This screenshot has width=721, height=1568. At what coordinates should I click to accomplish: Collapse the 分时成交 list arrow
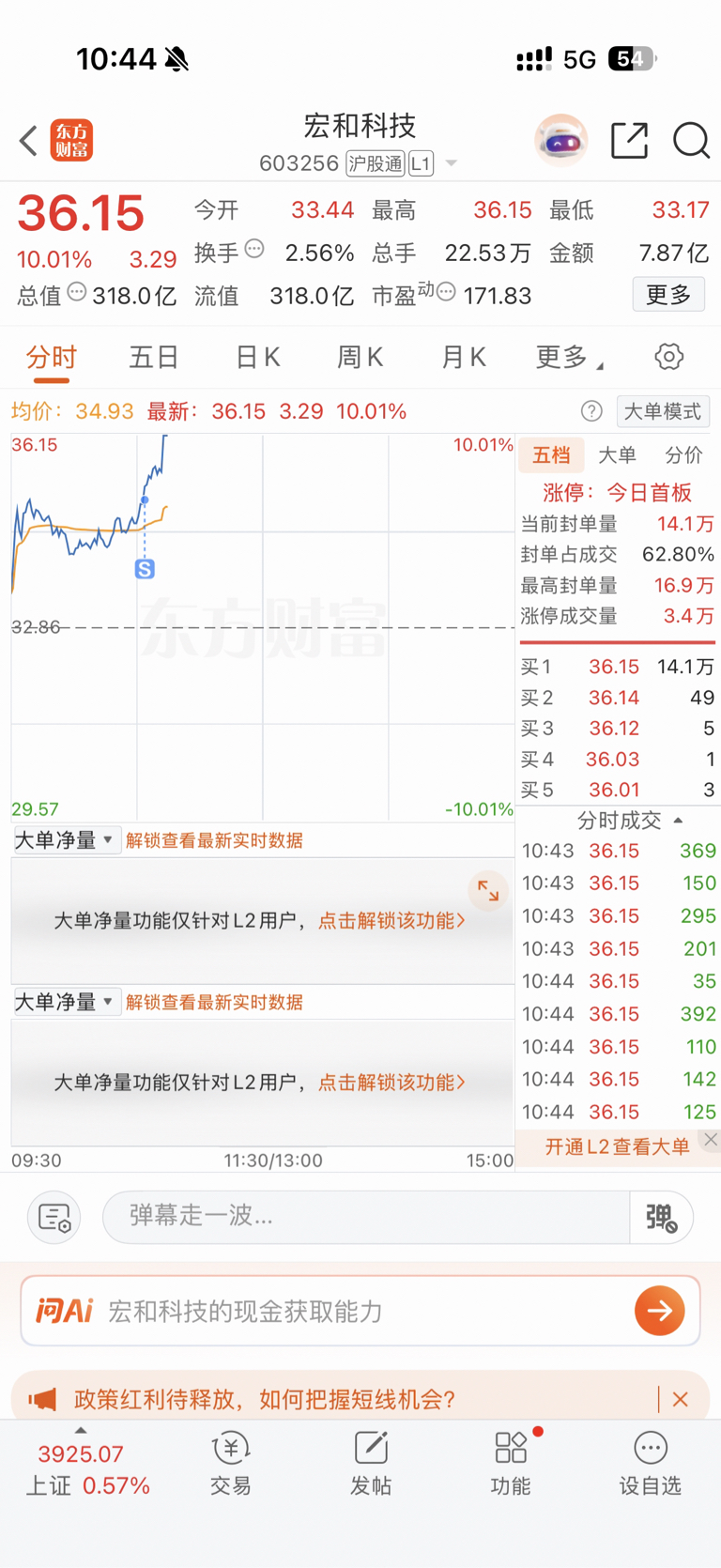(x=678, y=821)
